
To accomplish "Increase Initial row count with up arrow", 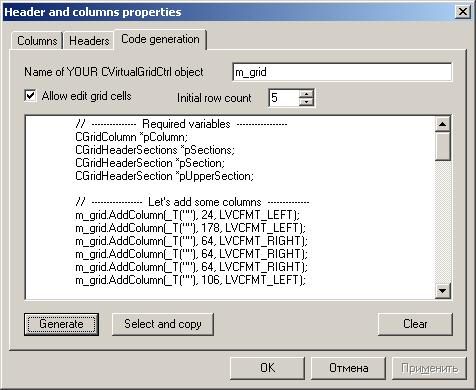I will pos(306,94).
